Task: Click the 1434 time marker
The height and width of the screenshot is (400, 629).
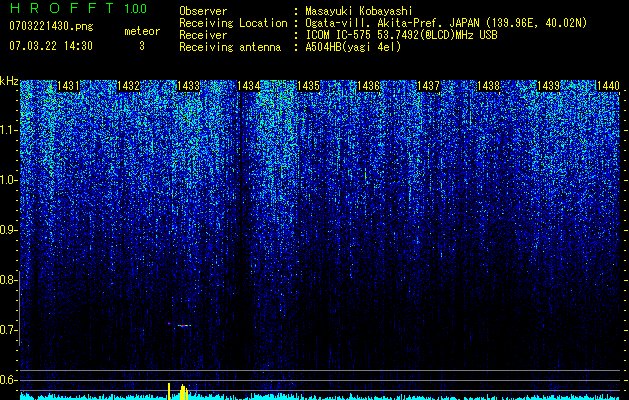Action: 248,86
